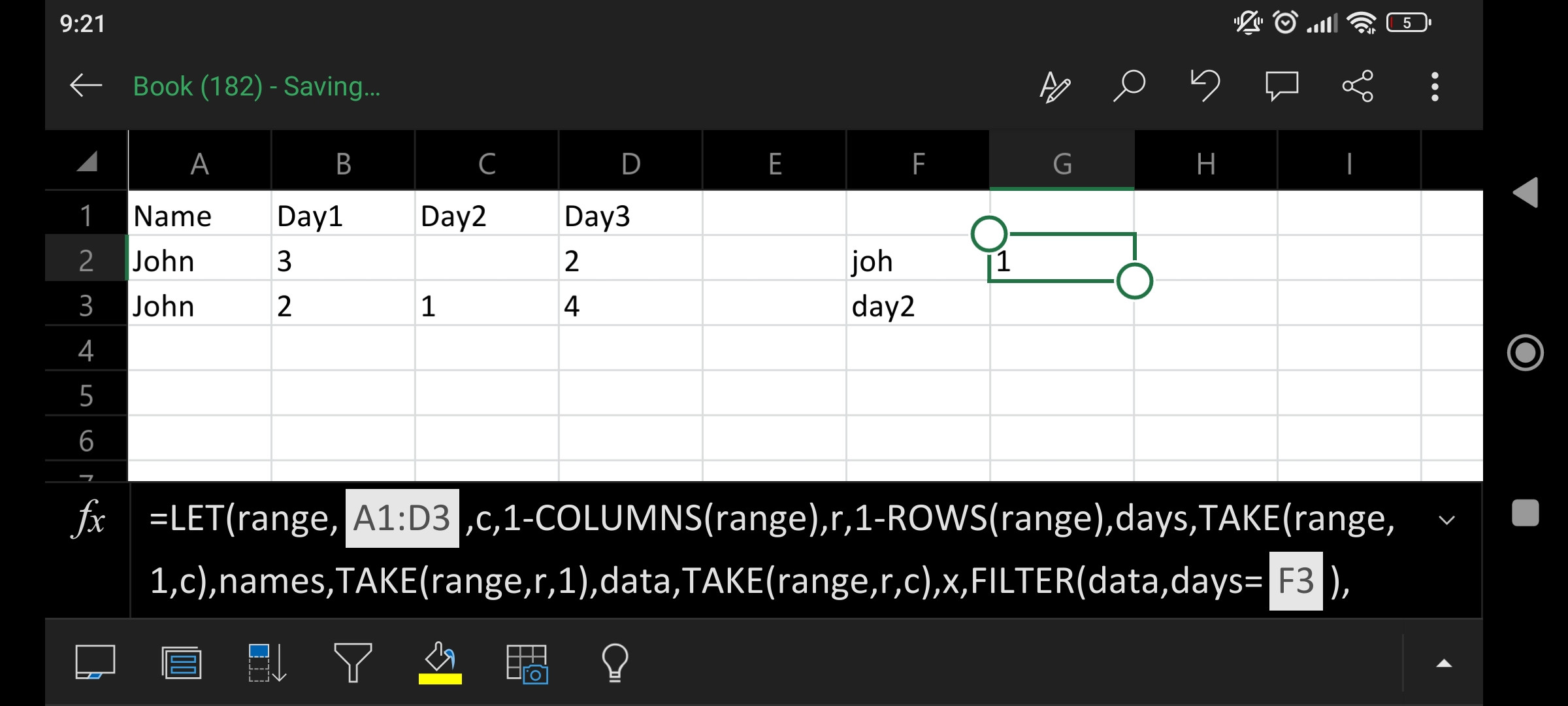Undo the last action
Viewport: 1568px width, 706px height.
[1205, 86]
